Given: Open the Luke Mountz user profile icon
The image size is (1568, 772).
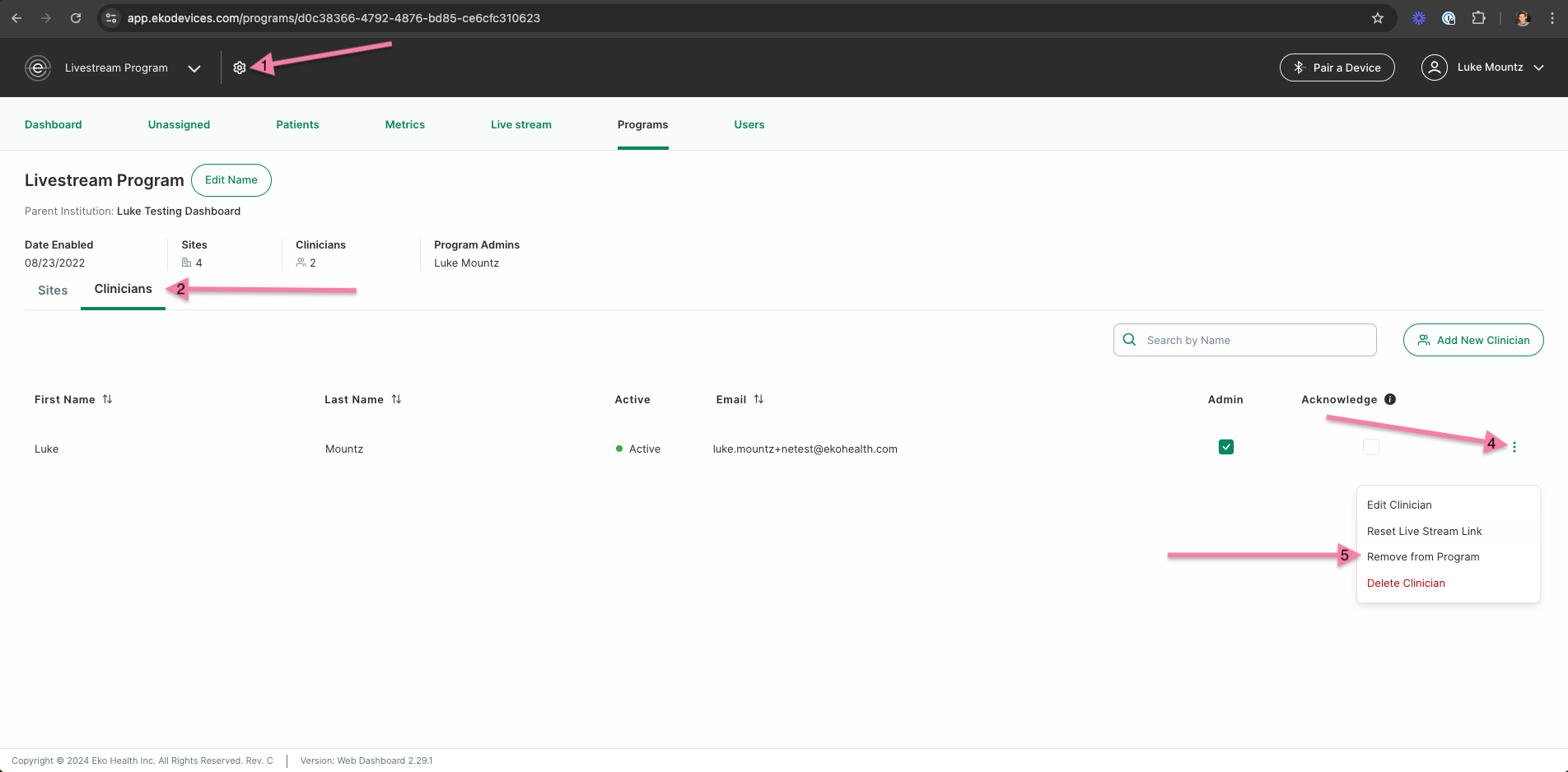Looking at the screenshot, I should click(1434, 67).
